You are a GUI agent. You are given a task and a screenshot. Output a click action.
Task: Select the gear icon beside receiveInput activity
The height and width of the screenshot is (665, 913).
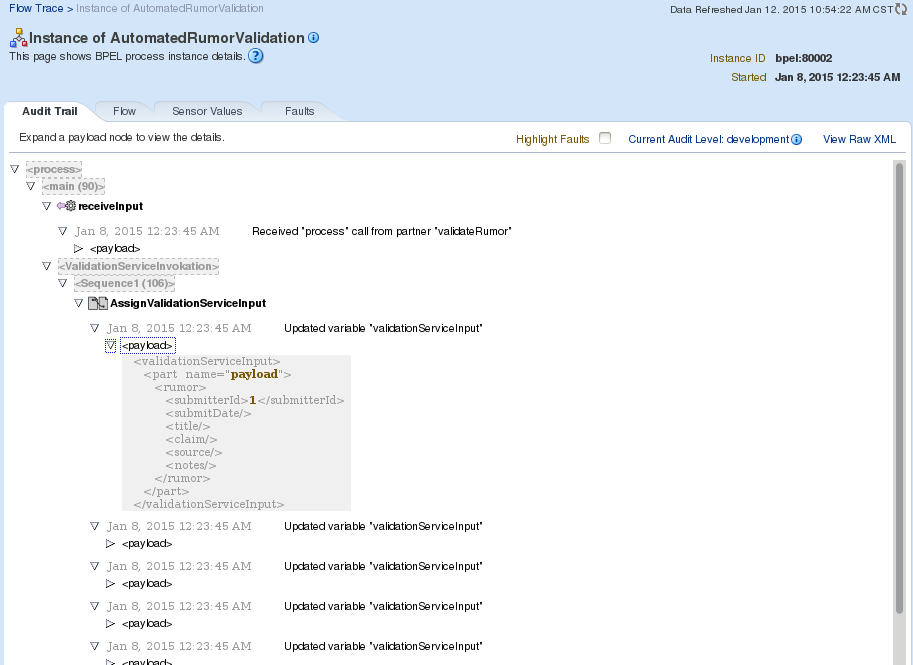tap(70, 205)
